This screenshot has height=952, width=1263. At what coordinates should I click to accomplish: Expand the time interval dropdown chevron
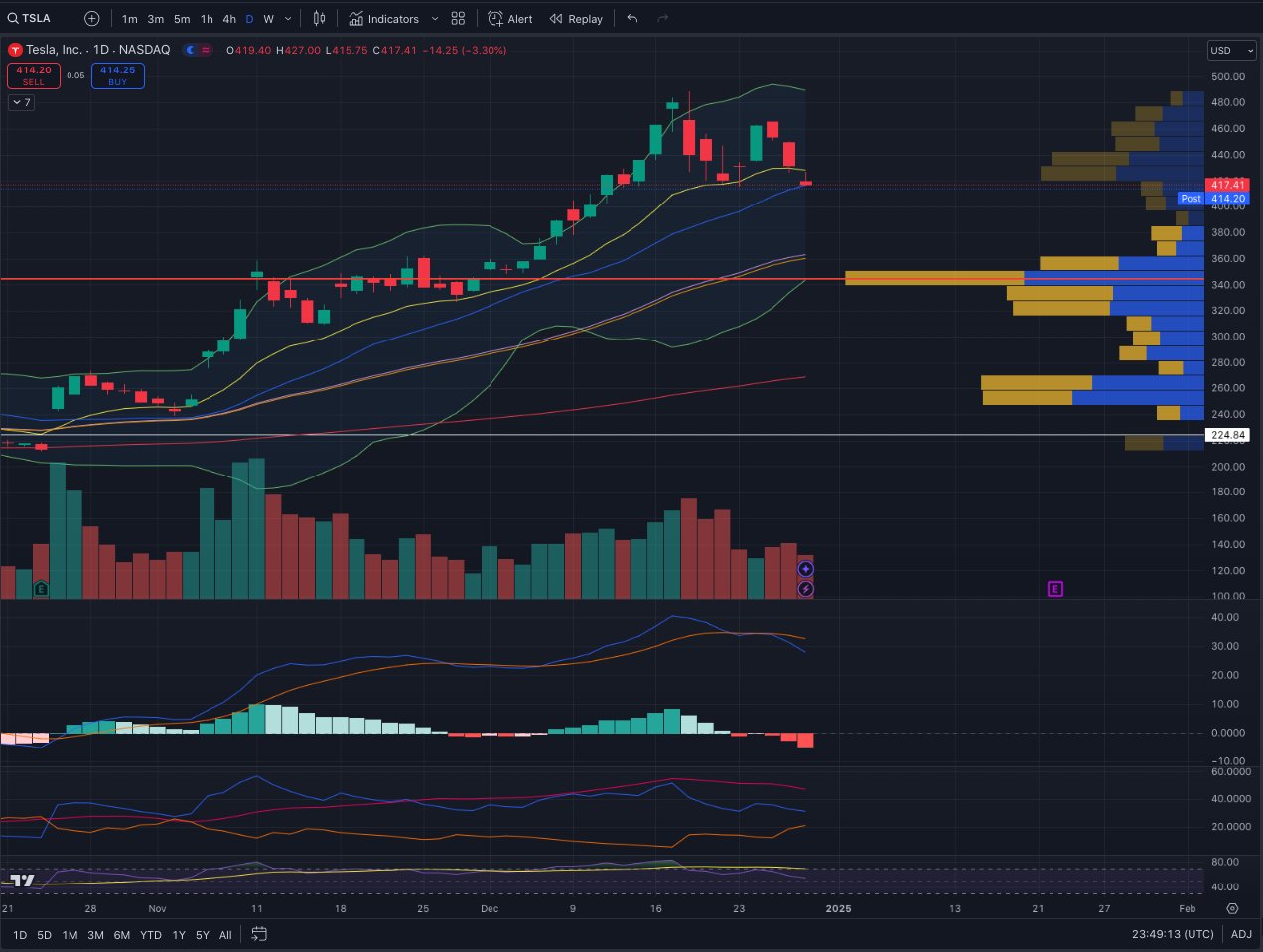[x=289, y=19]
